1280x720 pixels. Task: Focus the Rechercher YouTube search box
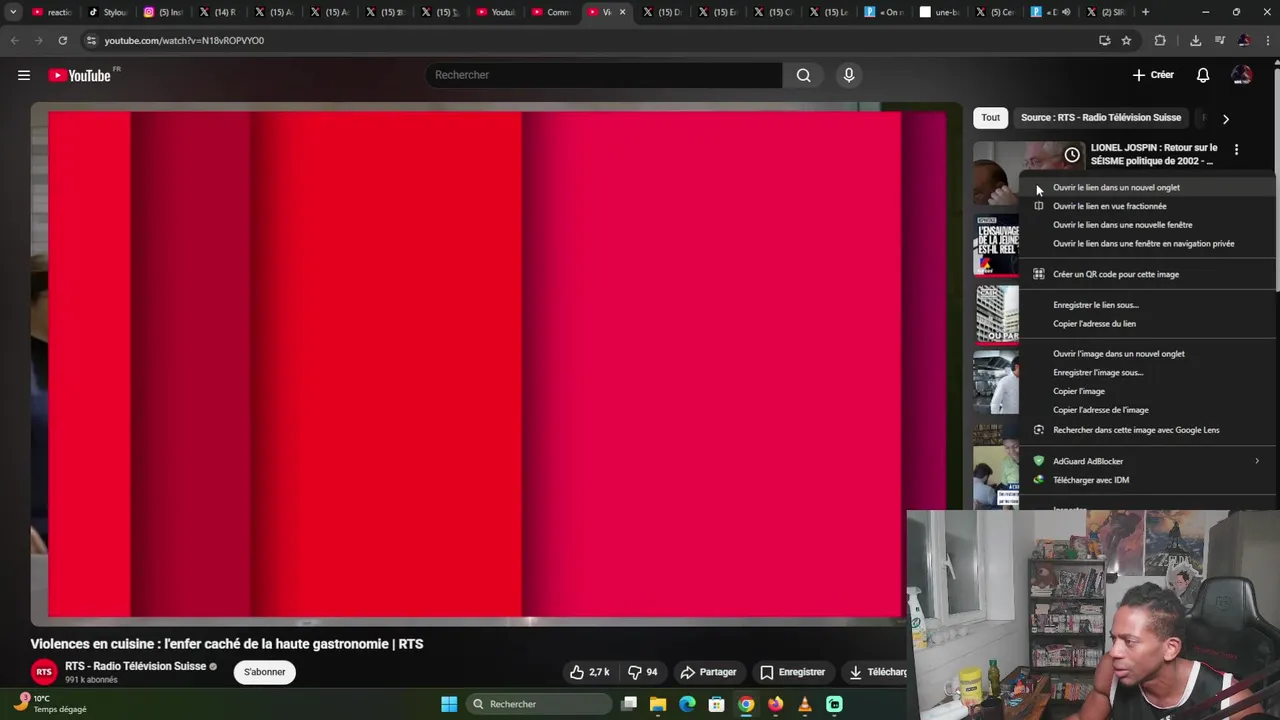coord(604,75)
